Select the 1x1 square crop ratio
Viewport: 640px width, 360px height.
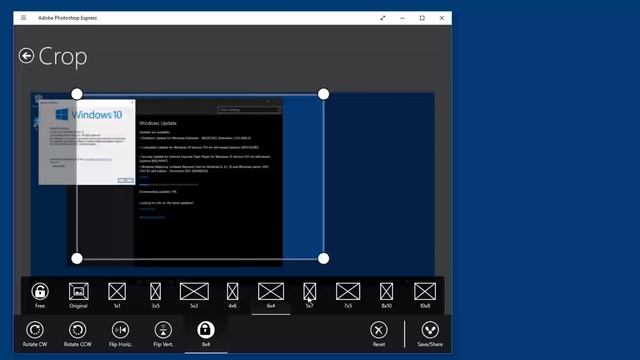[x=117, y=295]
